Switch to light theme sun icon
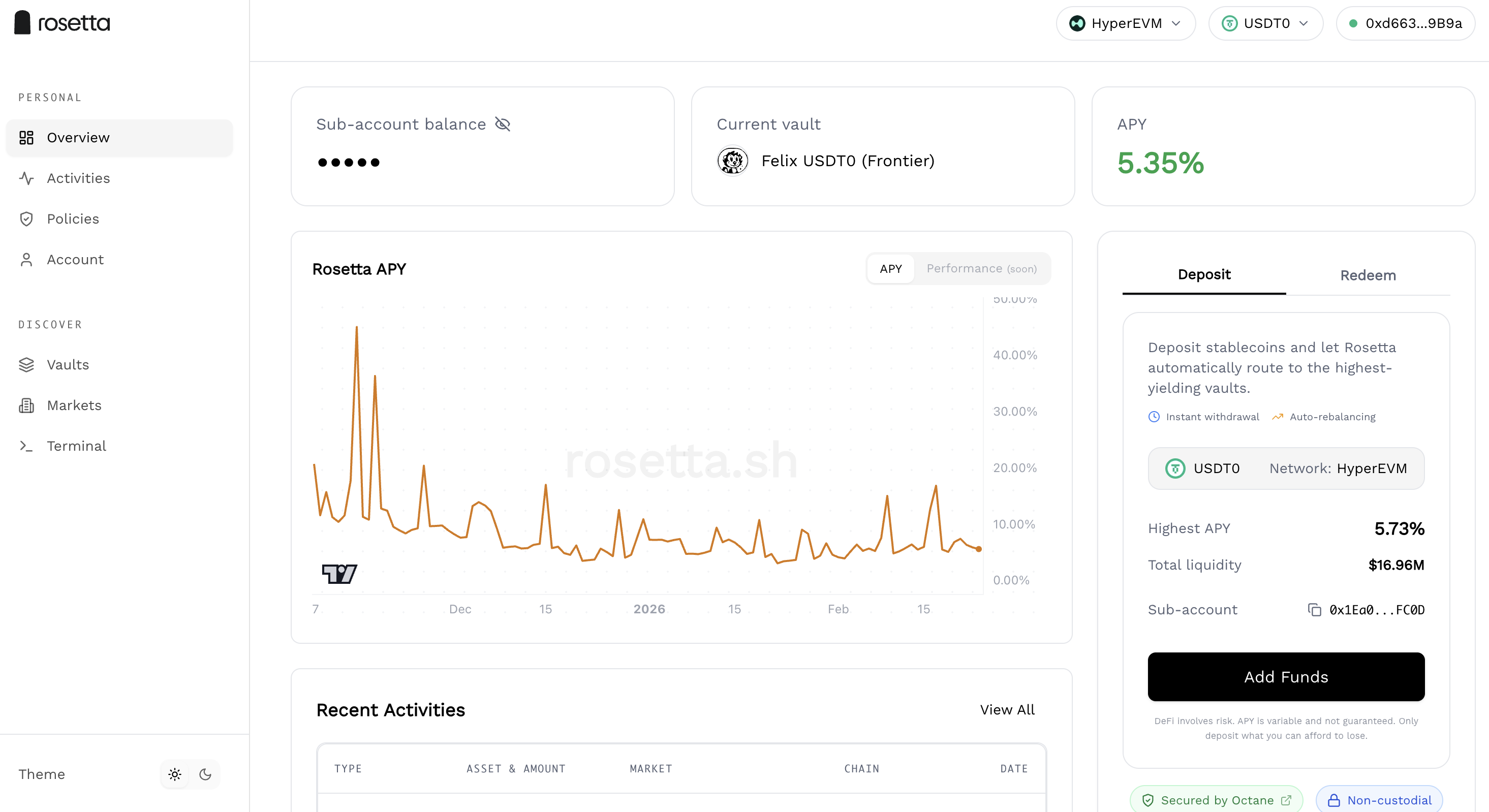 coord(175,774)
